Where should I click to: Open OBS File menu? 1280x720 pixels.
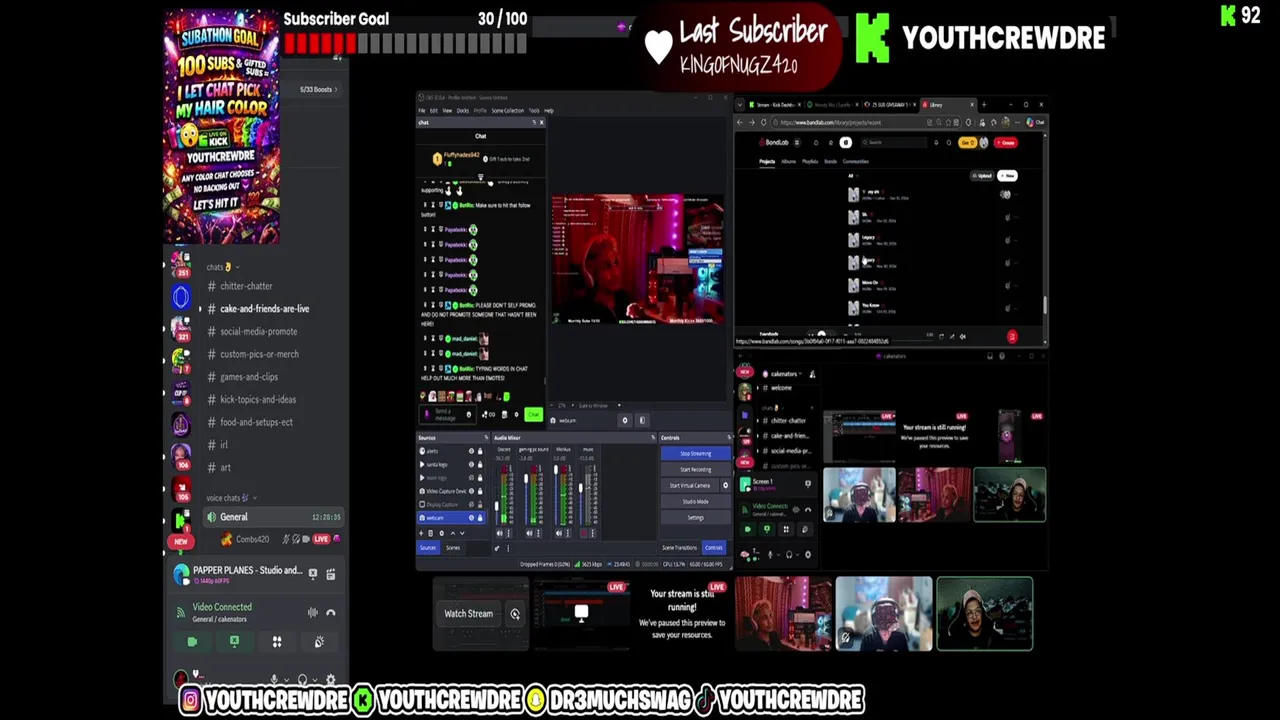click(x=421, y=110)
